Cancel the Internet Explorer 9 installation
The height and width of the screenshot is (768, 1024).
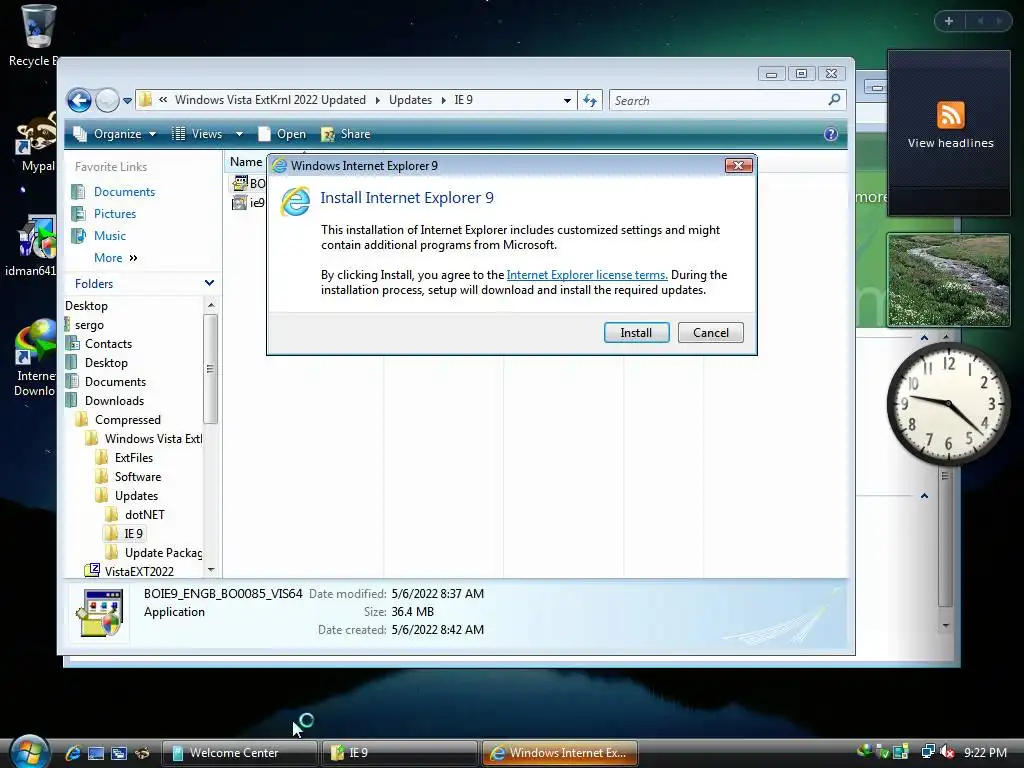pyautogui.click(x=711, y=332)
